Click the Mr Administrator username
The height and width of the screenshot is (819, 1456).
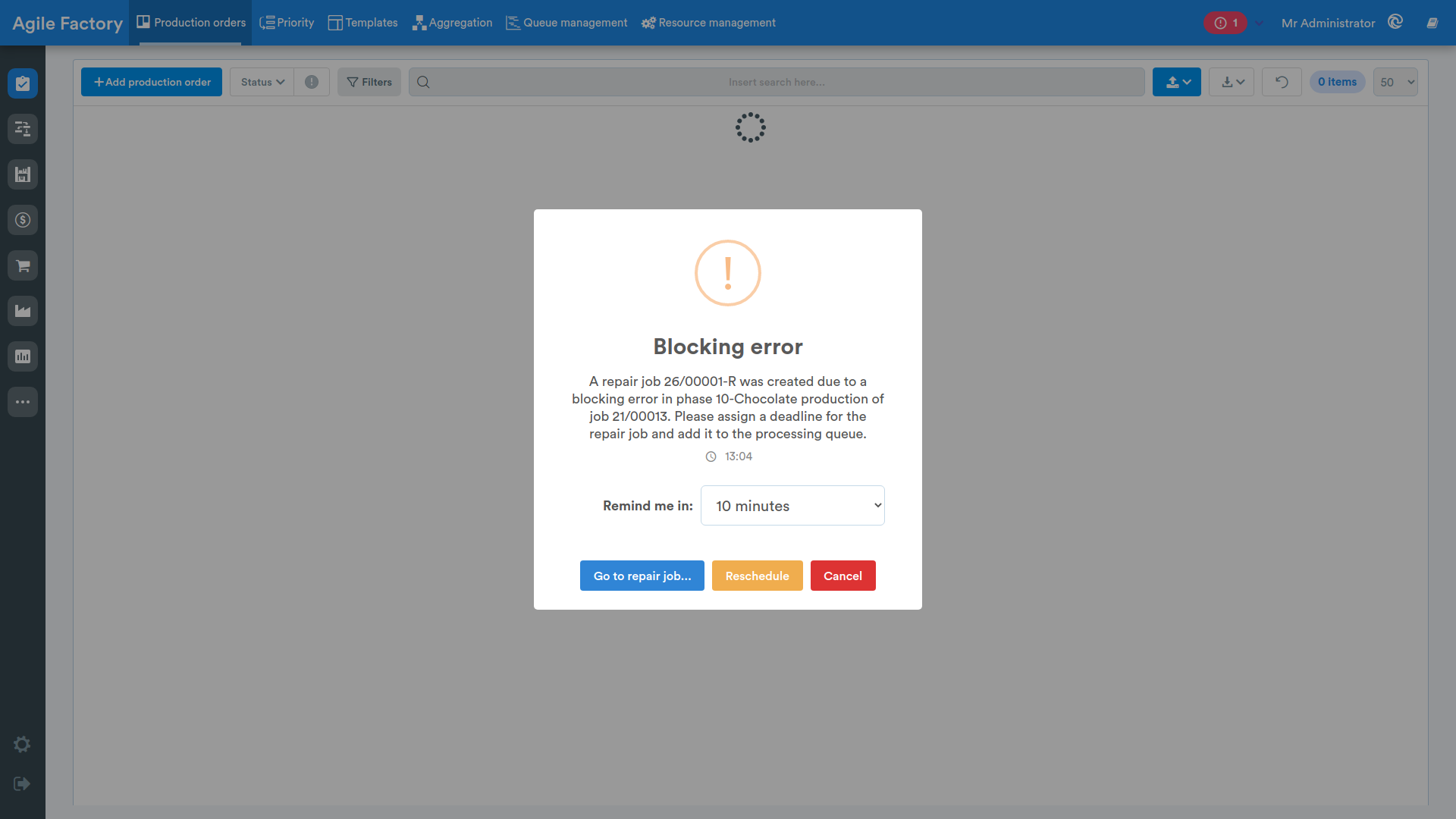(1328, 23)
